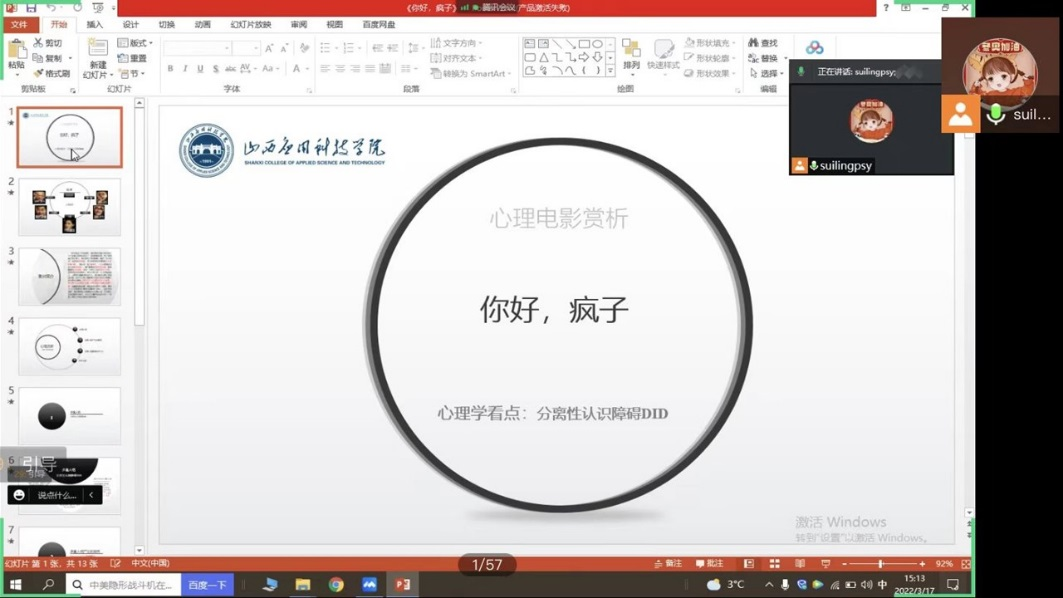The height and width of the screenshot is (598, 1063).
Task: Select slide 2 thumbnail in slide panel
Action: (69, 207)
